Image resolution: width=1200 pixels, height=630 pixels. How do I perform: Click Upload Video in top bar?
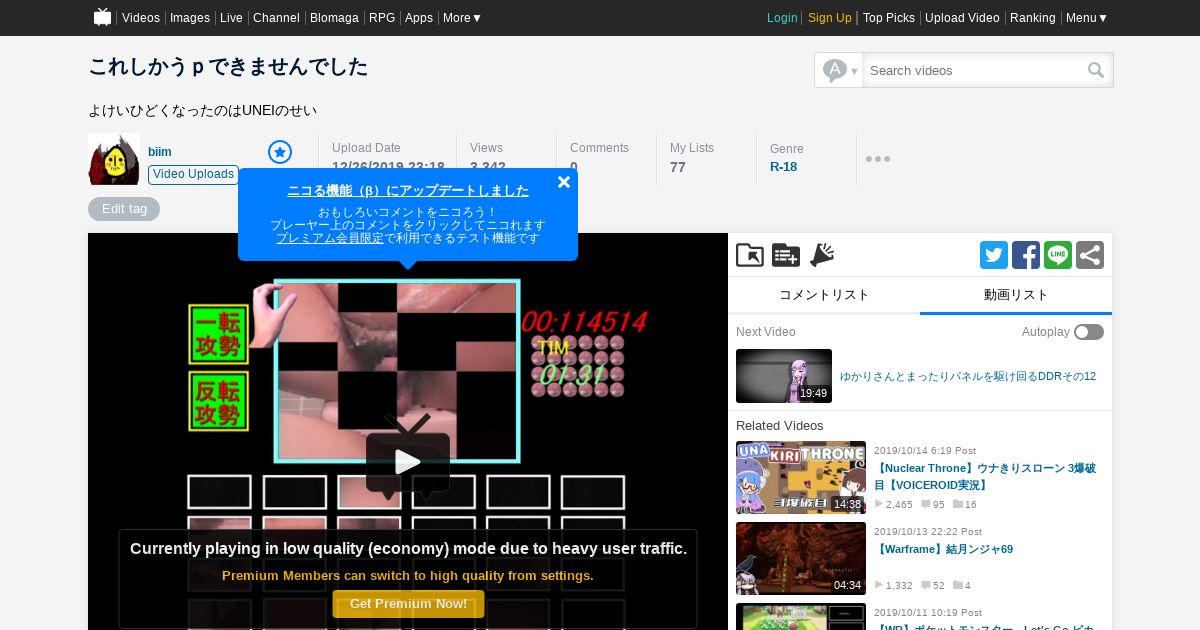point(962,18)
